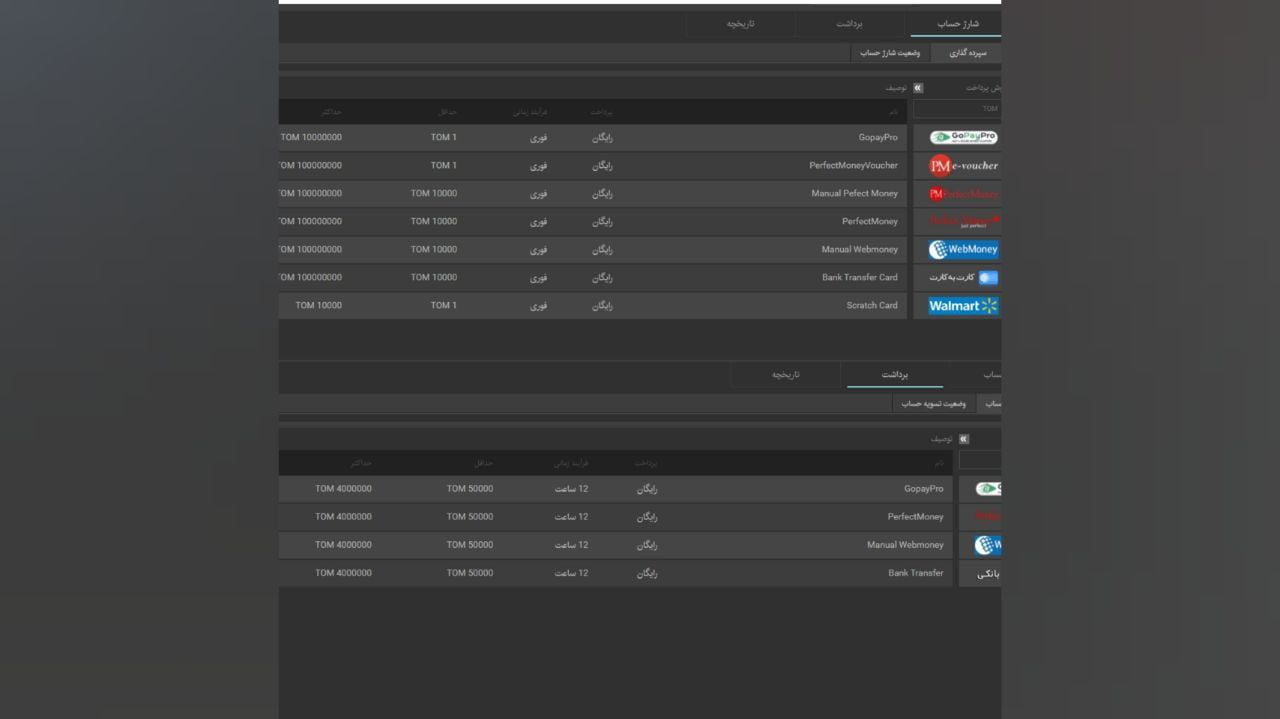Collapse the lower توصیف panel using the double-arrow
The height and width of the screenshot is (719, 1280).
963,439
